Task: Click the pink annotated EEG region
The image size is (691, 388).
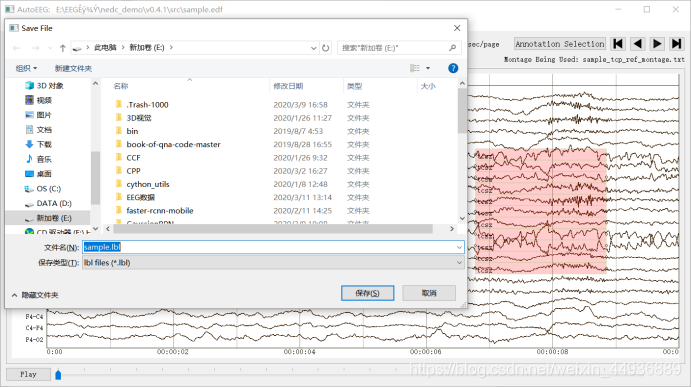Action: pyautogui.click(x=541, y=211)
